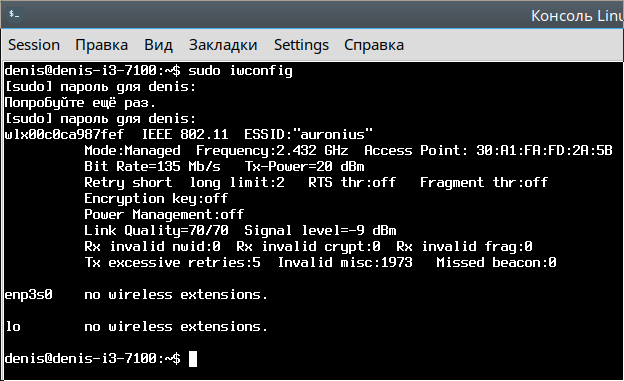Click the Bit Rate=135 Mb/s value
Image resolution: width=624 pixels, height=381 pixels.
click(152, 166)
